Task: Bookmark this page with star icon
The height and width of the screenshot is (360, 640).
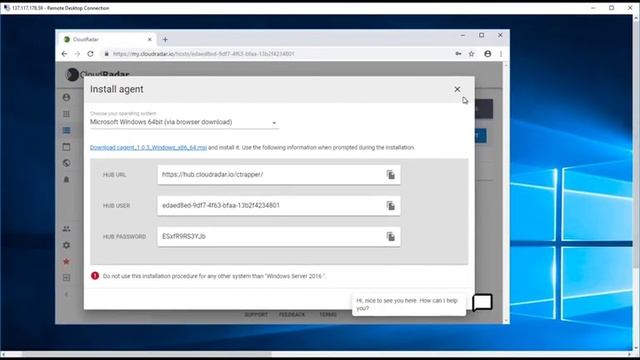Action: [x=471, y=54]
